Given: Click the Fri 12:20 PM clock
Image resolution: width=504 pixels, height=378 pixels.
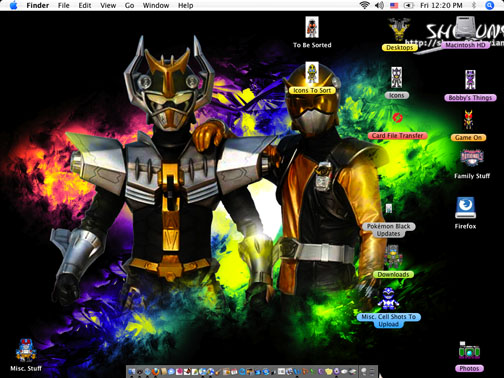Looking at the screenshot, I should (x=441, y=5).
